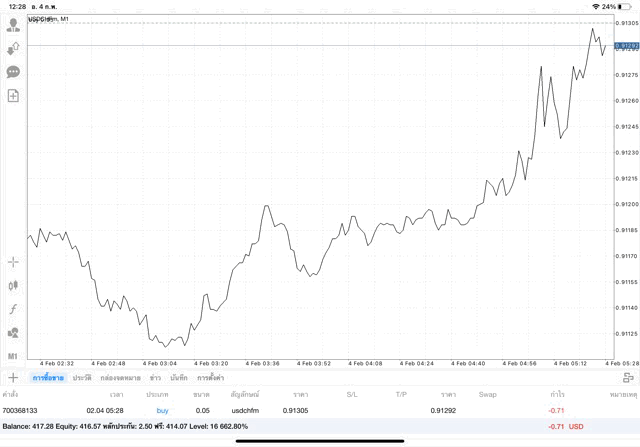The height and width of the screenshot is (447, 640).
Task: Select the buy order 700368133 row
Action: [300, 411]
